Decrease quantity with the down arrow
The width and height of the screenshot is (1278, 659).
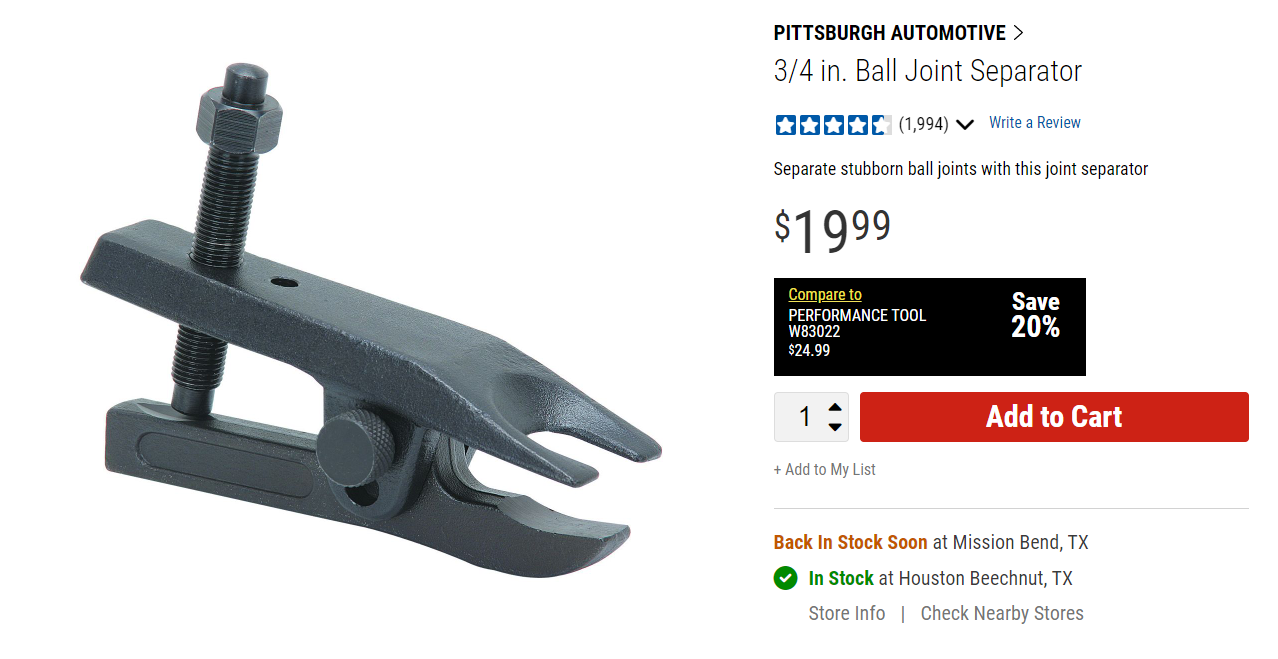tap(835, 427)
